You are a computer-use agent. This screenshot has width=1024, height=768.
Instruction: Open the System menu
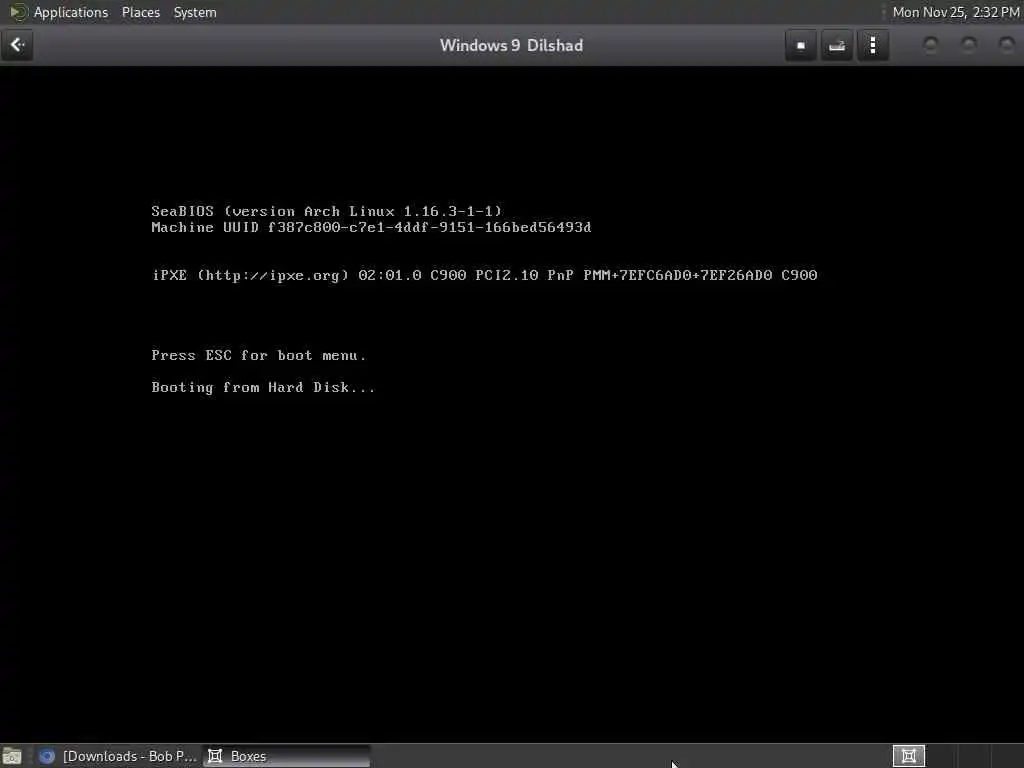point(195,12)
